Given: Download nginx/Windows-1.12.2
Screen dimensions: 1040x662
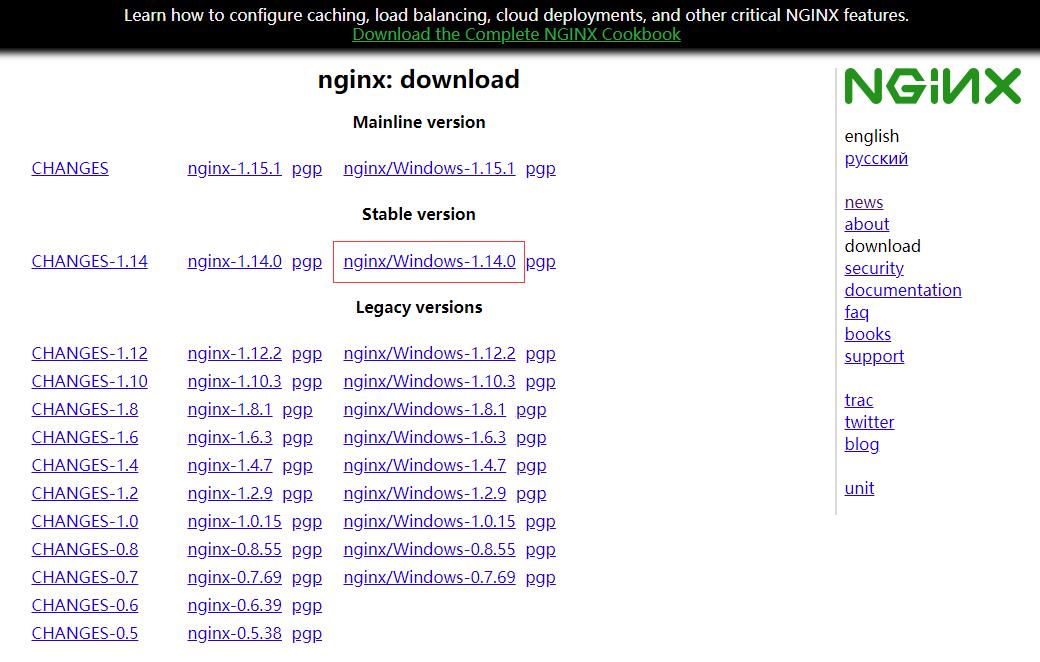Looking at the screenshot, I should (x=429, y=354).
